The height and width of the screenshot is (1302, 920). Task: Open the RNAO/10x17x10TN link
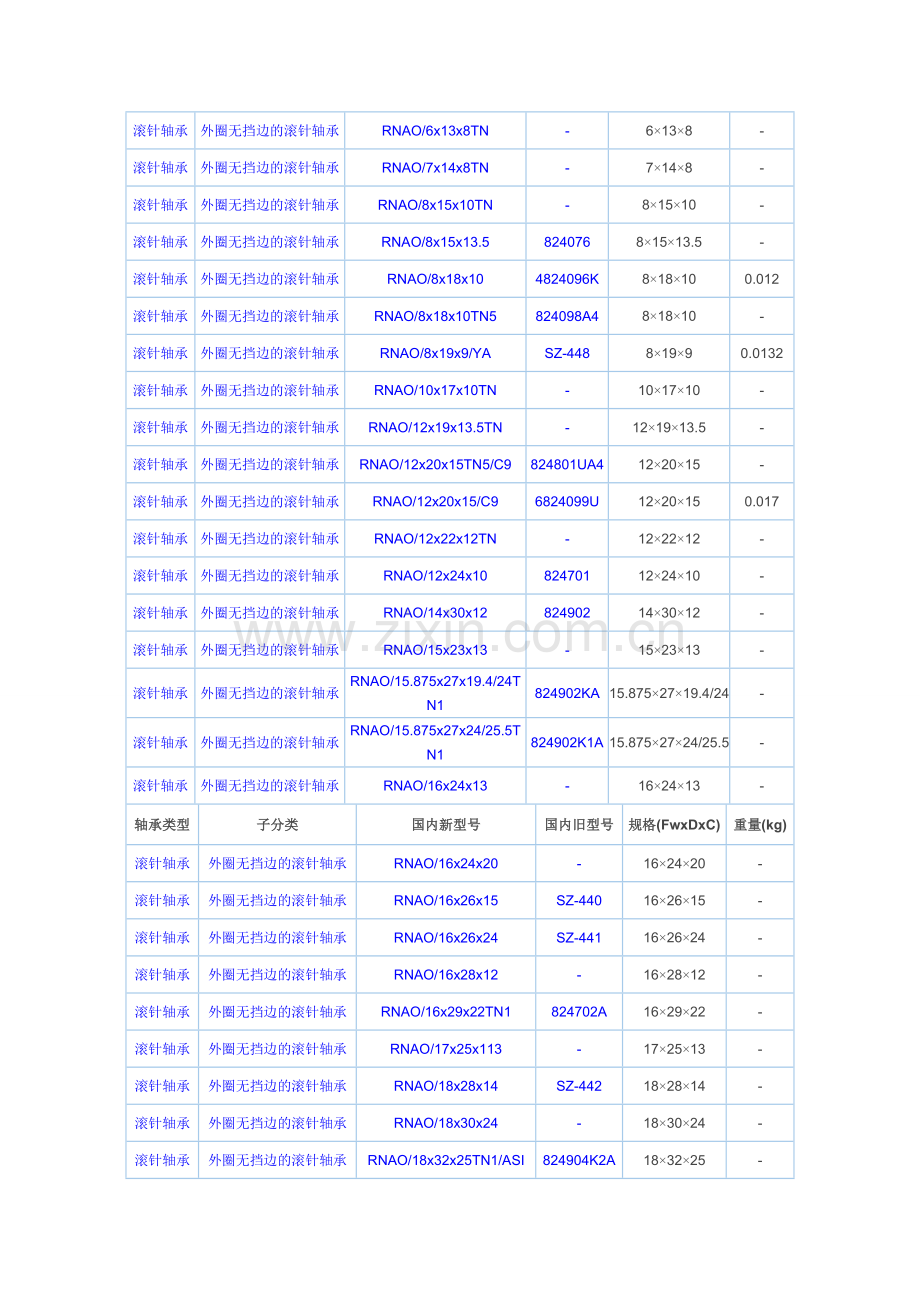435,390
